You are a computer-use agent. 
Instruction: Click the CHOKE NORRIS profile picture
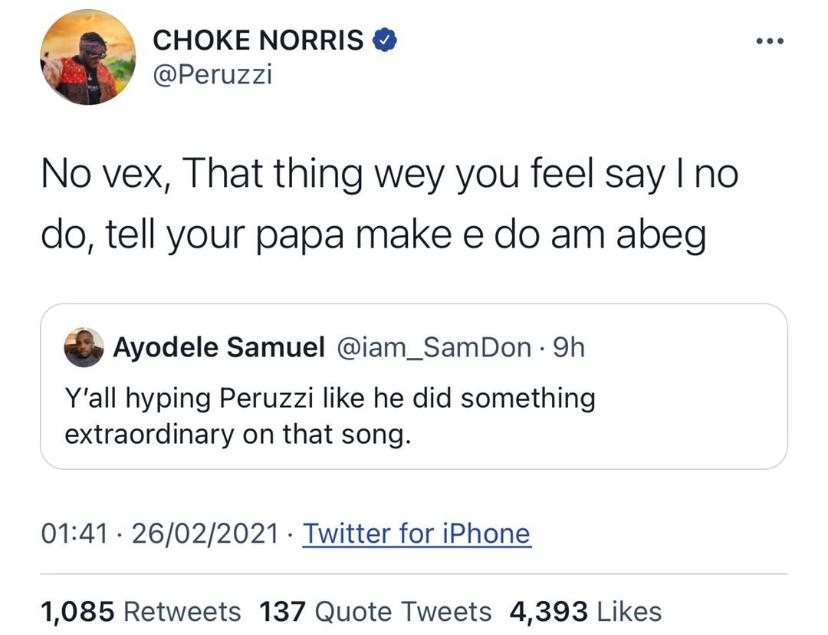pyautogui.click(x=88, y=58)
